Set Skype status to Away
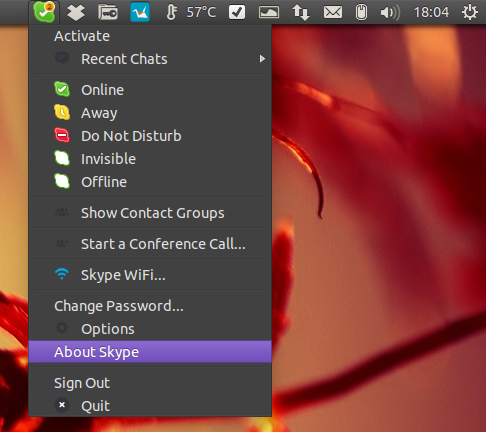 click(x=150, y=113)
